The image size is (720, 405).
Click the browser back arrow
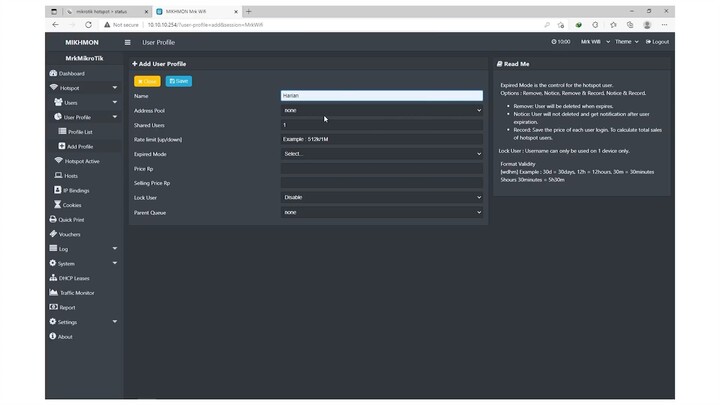[56, 25]
